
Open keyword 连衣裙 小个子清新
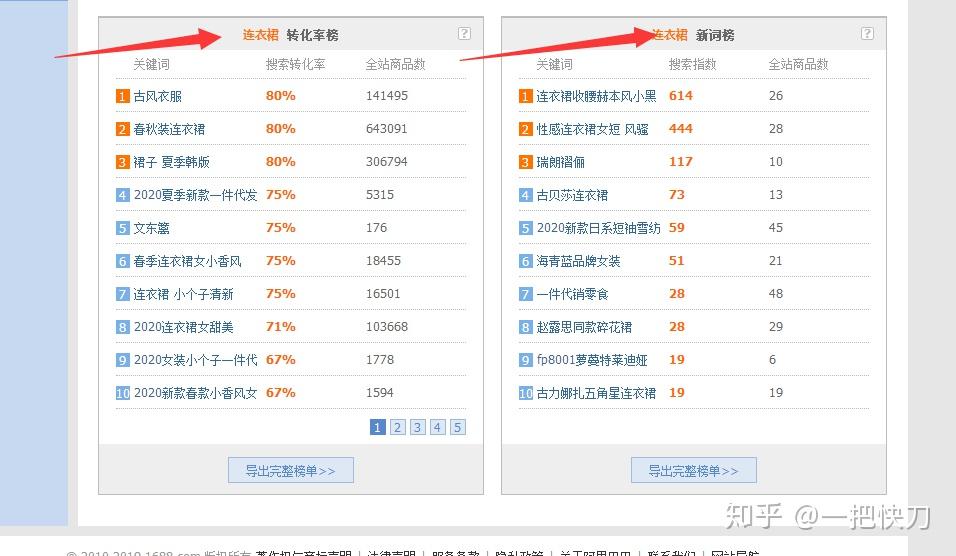[x=184, y=294]
